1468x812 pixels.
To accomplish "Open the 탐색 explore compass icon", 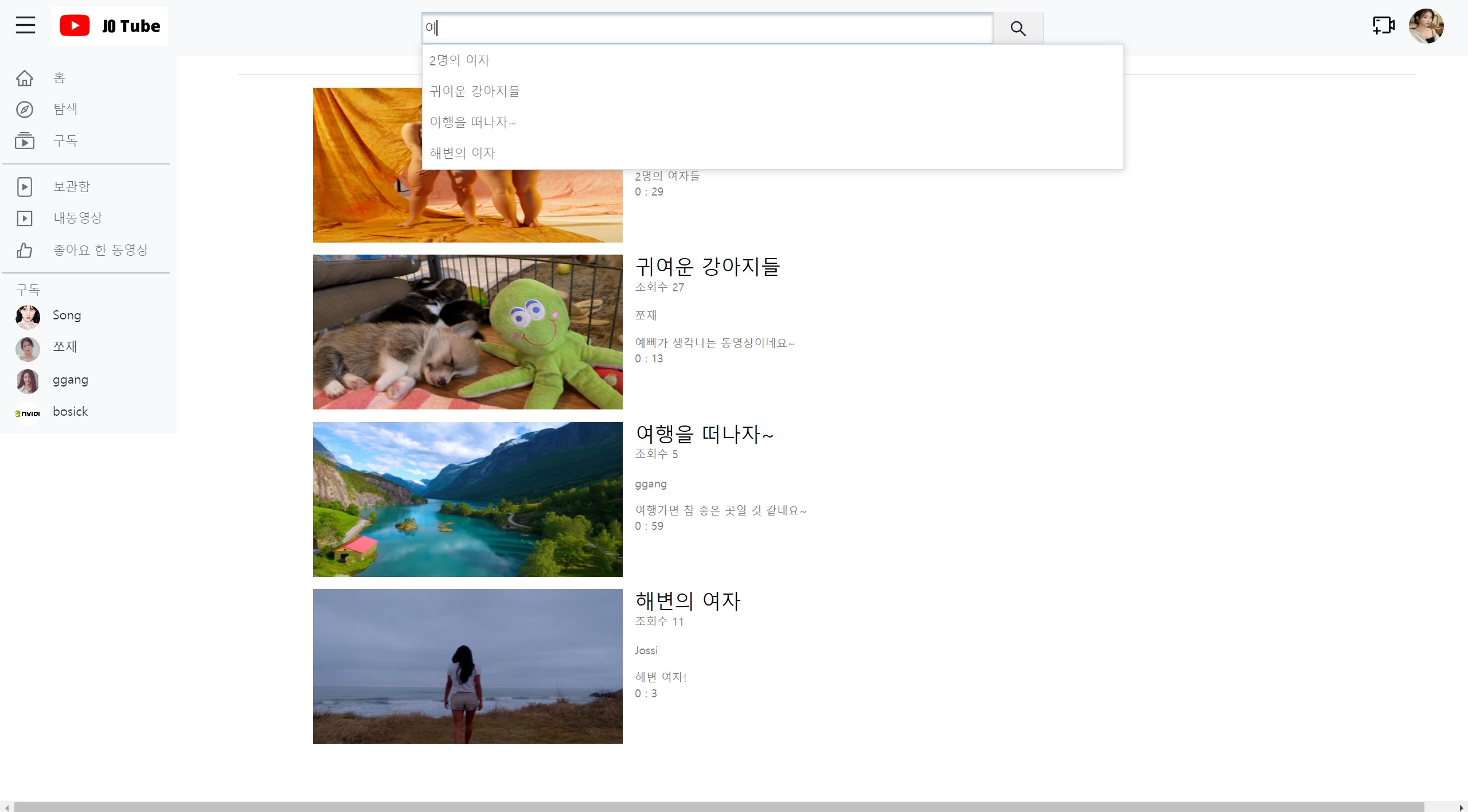I will click(x=25, y=109).
